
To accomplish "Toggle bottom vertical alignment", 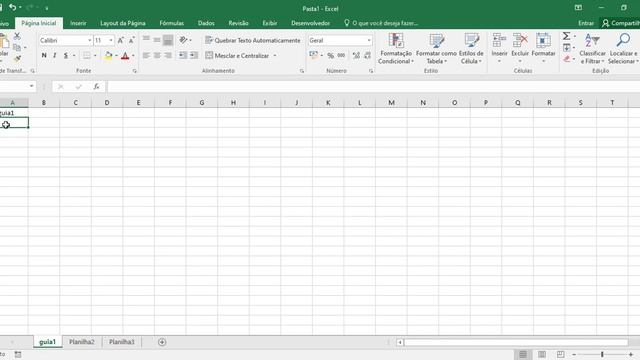I will [x=168, y=40].
